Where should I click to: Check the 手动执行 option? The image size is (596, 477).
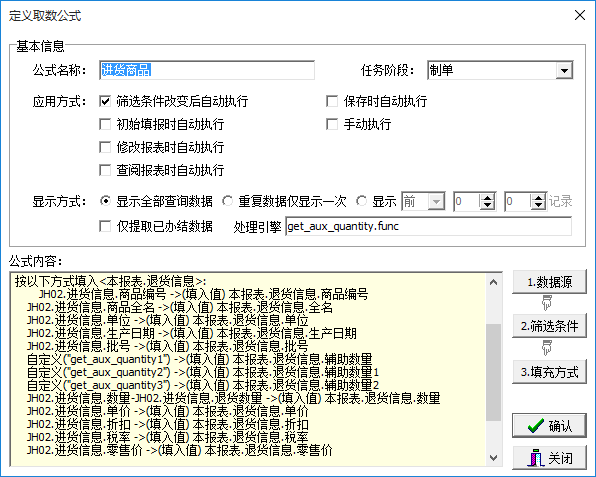coord(332,124)
